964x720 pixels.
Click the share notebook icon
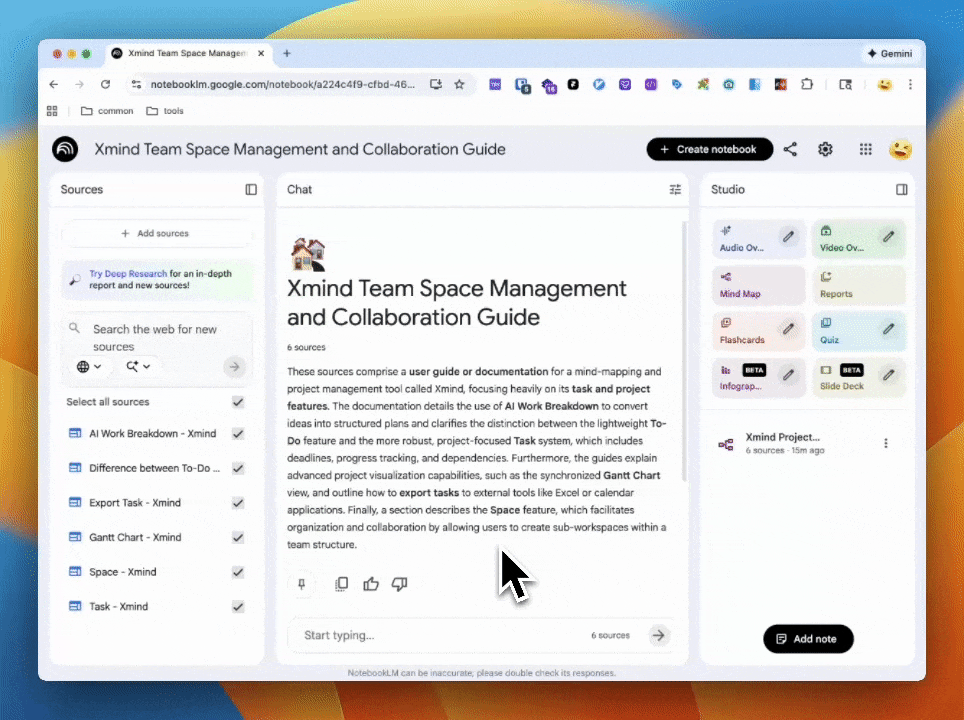coord(790,149)
